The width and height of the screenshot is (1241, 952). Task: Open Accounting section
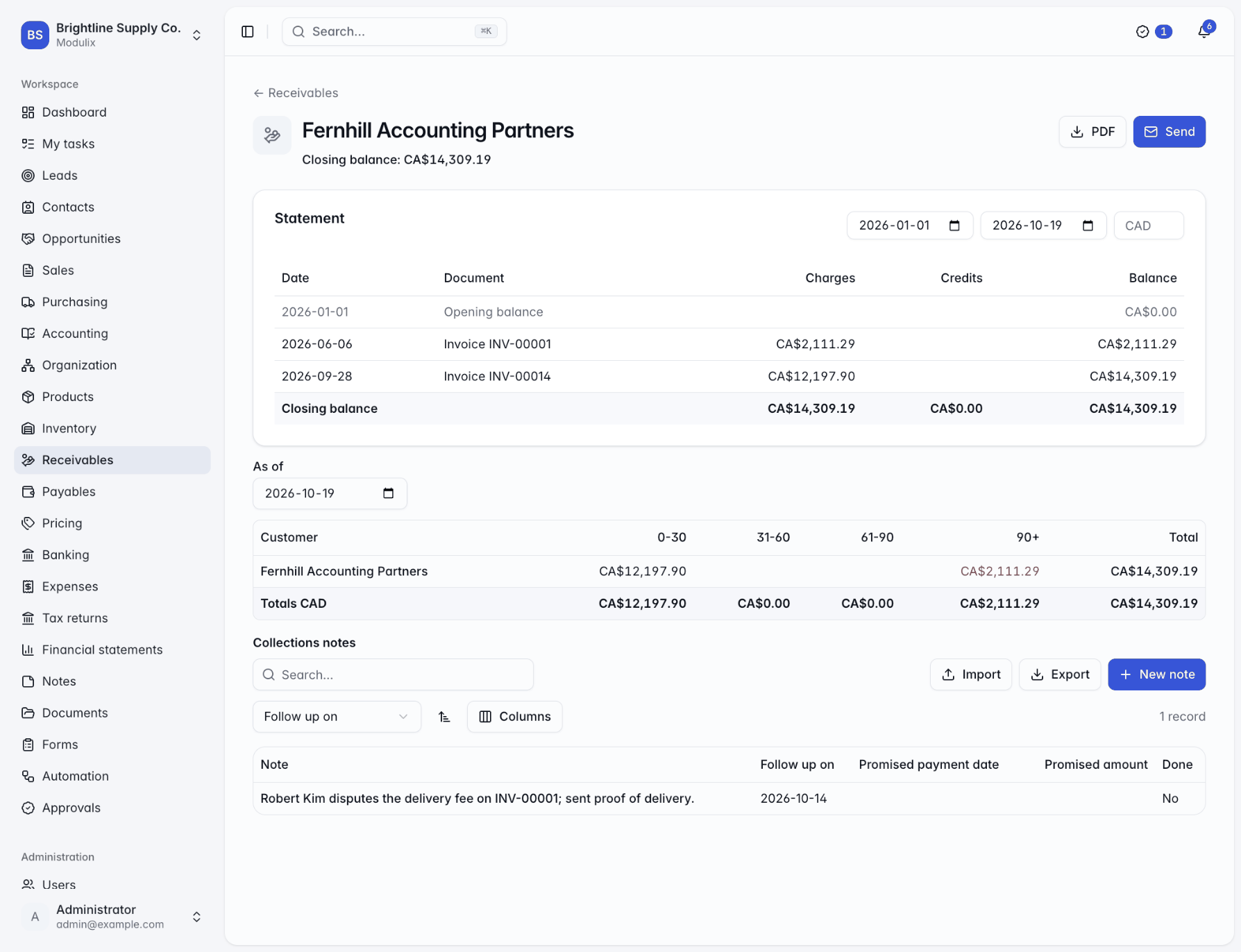[x=112, y=333]
